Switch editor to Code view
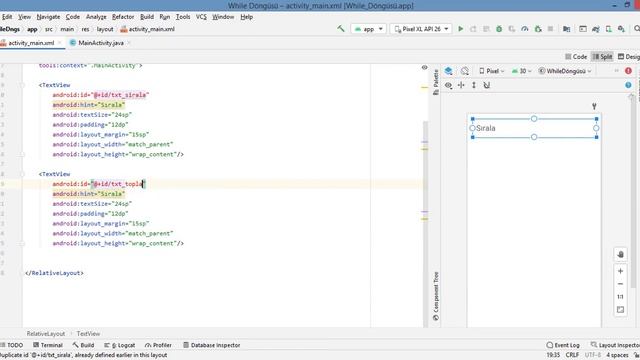This screenshot has width=640, height=360. coord(576,57)
